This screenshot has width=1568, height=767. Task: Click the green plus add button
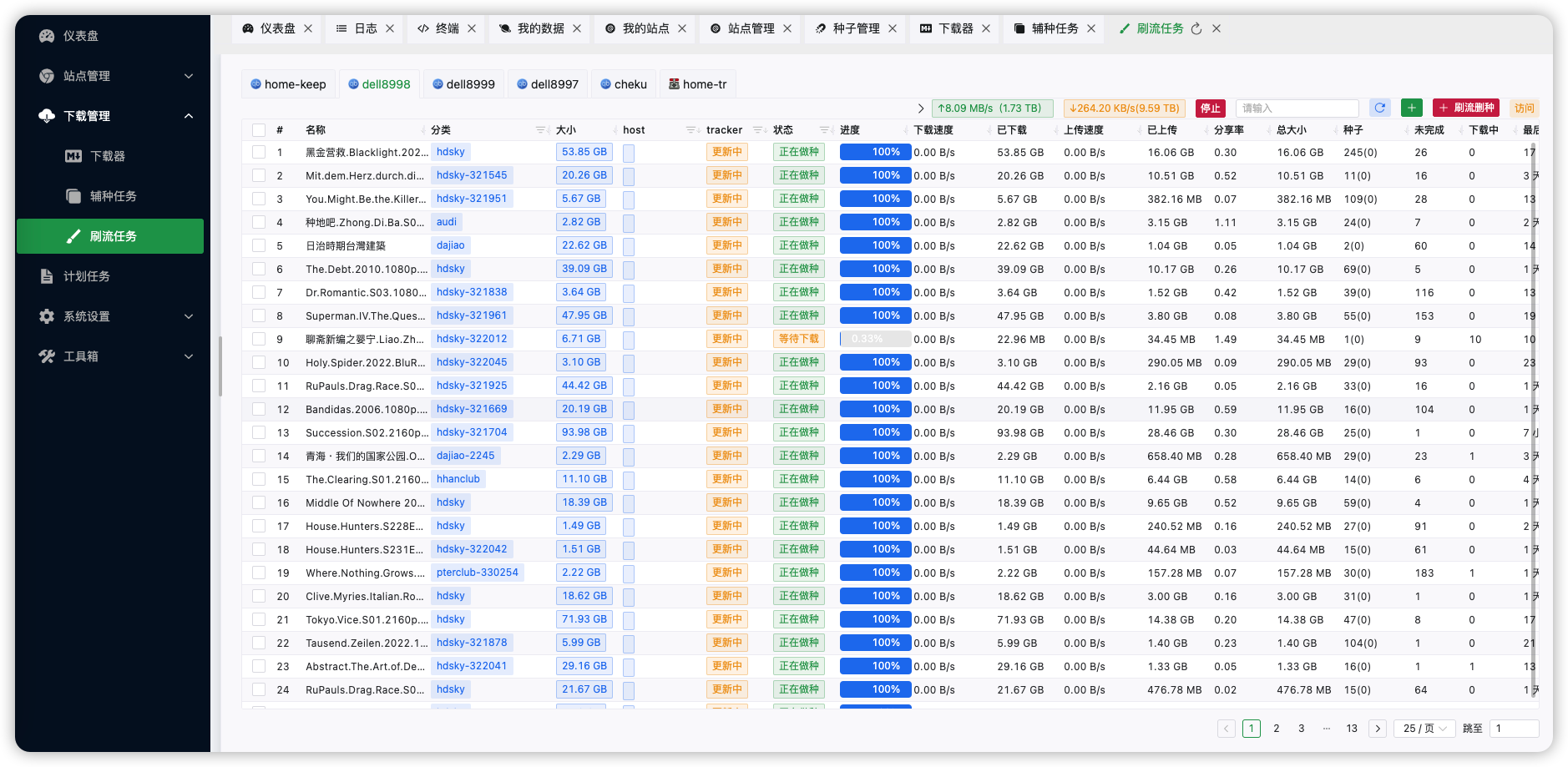tap(1412, 108)
